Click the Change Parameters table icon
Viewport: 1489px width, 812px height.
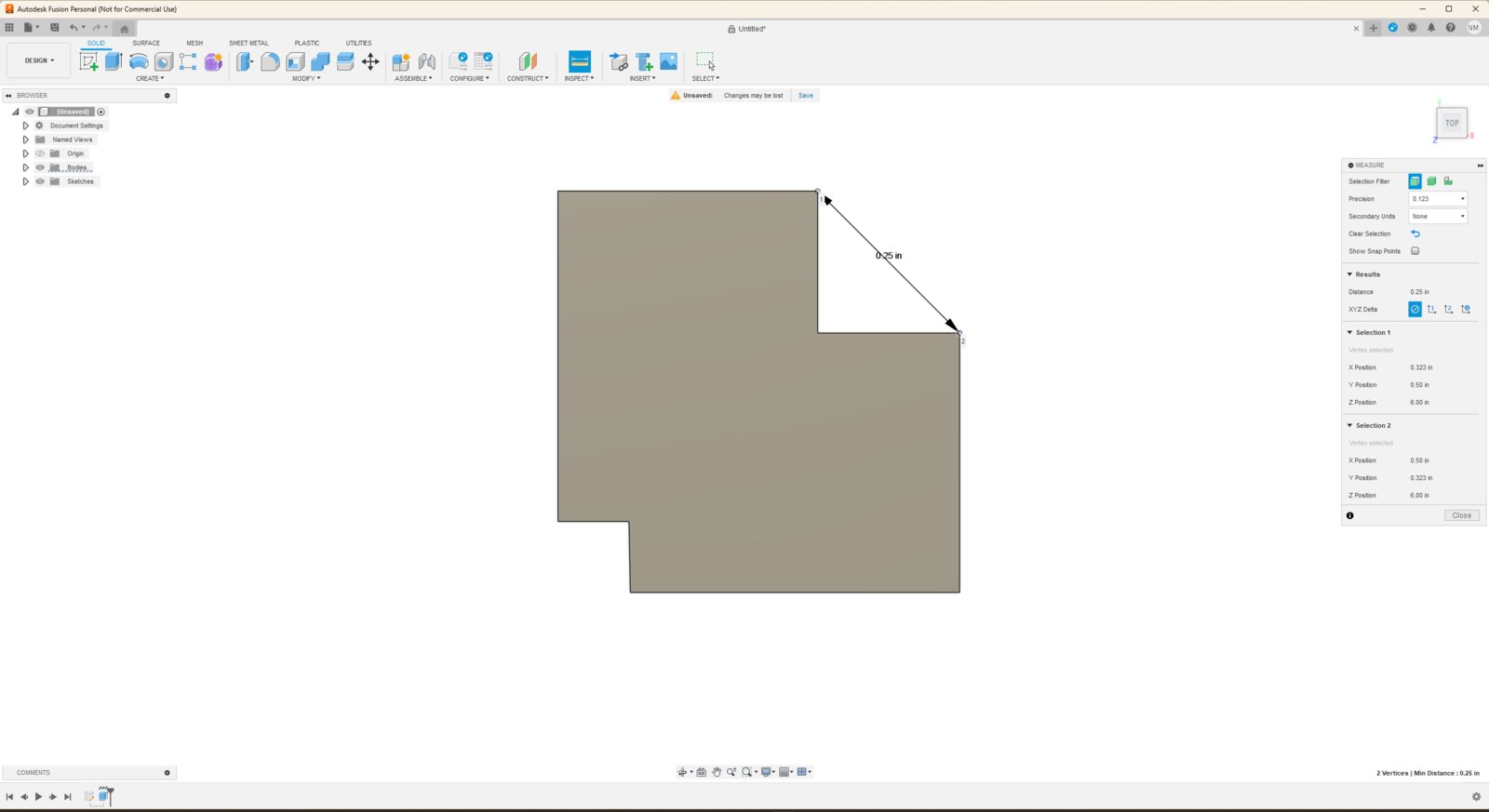click(484, 61)
